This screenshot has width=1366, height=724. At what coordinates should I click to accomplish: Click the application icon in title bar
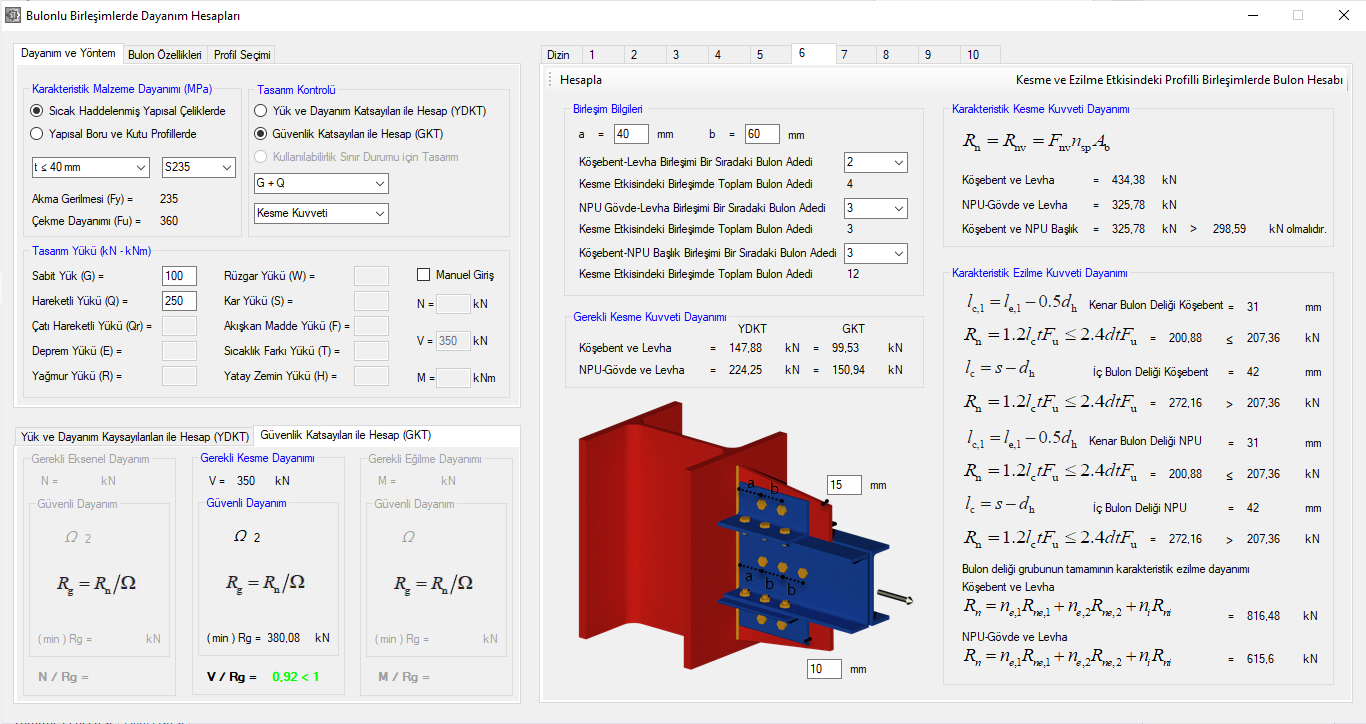pos(13,16)
